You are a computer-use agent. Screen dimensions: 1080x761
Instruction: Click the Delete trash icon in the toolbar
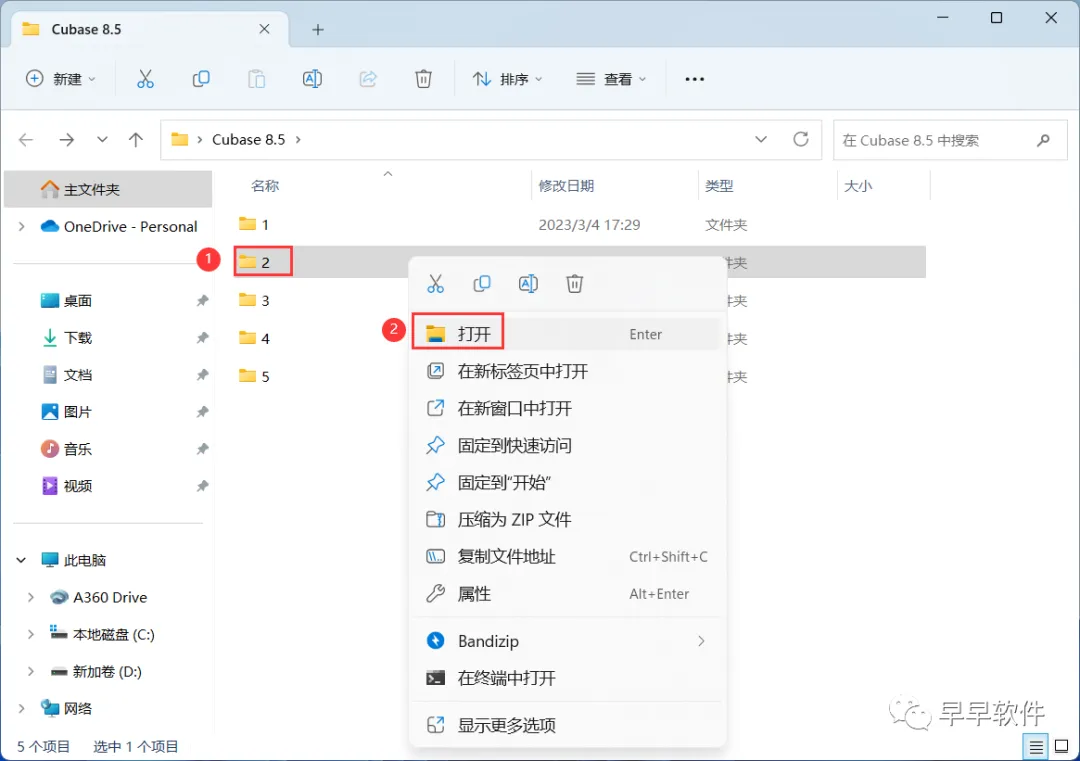[x=424, y=79]
